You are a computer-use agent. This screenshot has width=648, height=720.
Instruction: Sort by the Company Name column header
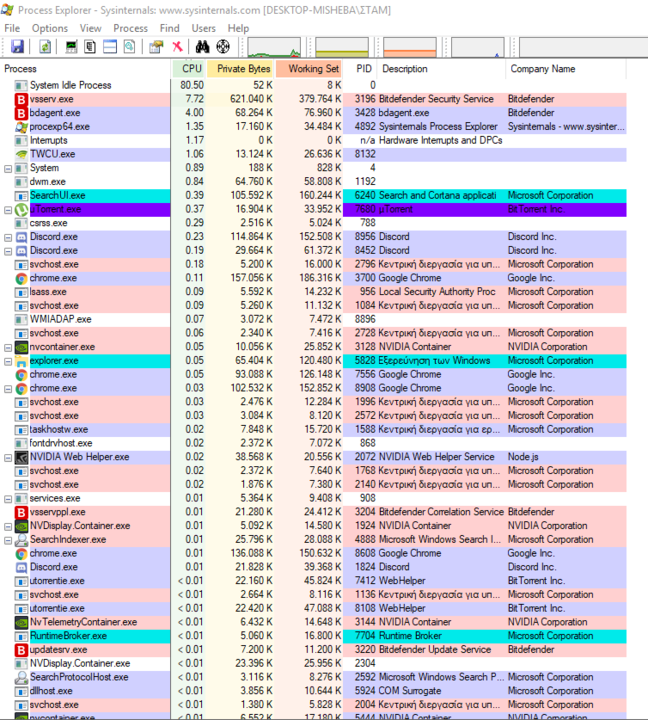[x=566, y=69]
